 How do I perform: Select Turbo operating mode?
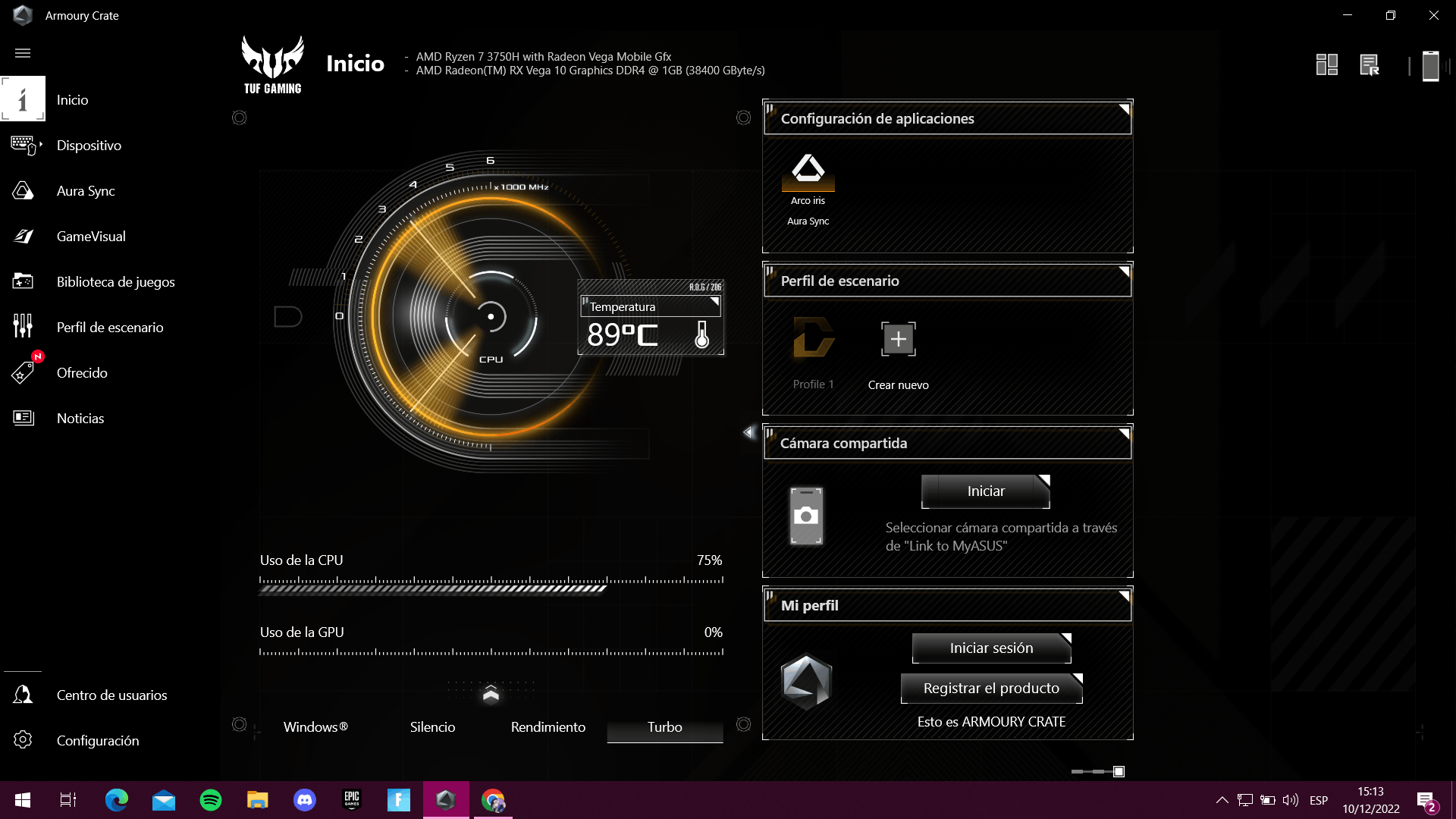click(x=665, y=726)
